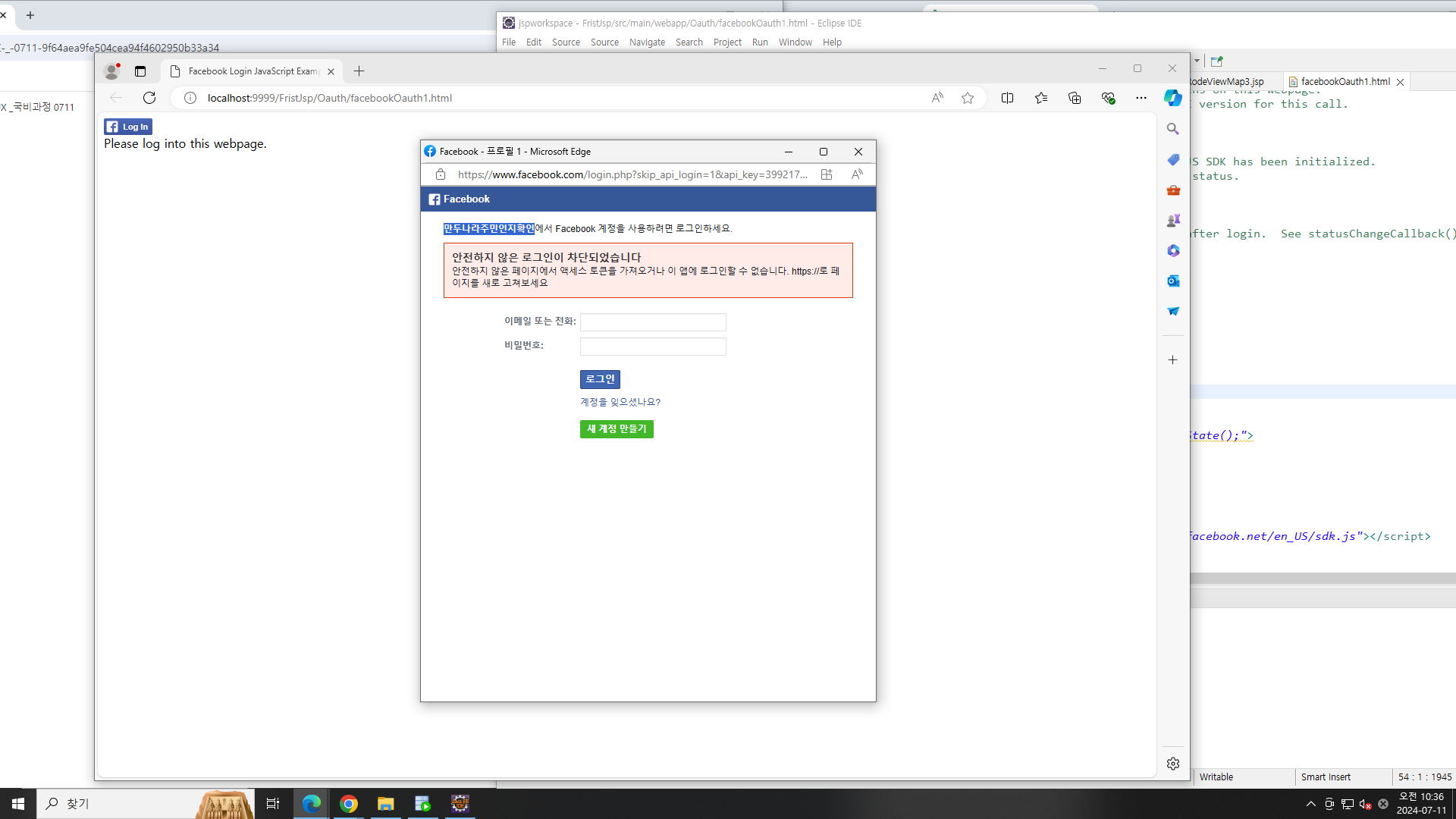Open the Drop paper plane icon in sidebar
Image resolution: width=1456 pixels, height=819 pixels.
tap(1173, 311)
